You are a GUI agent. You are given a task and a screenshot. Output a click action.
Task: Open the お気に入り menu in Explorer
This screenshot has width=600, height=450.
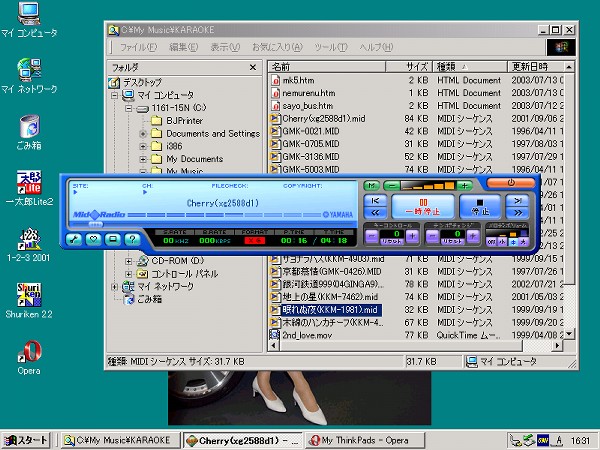point(277,47)
